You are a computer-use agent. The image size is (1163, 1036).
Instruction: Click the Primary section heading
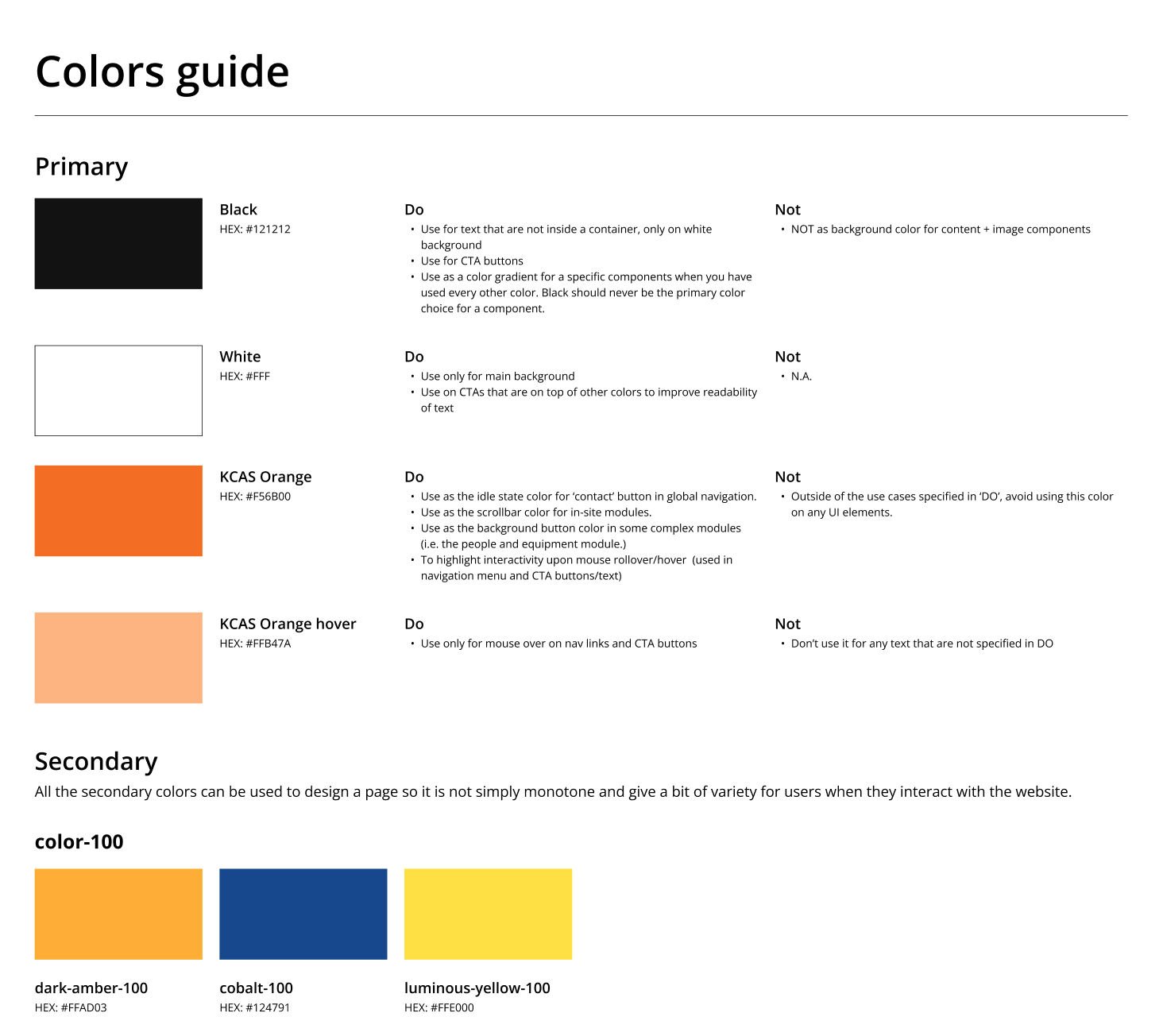[x=82, y=167]
